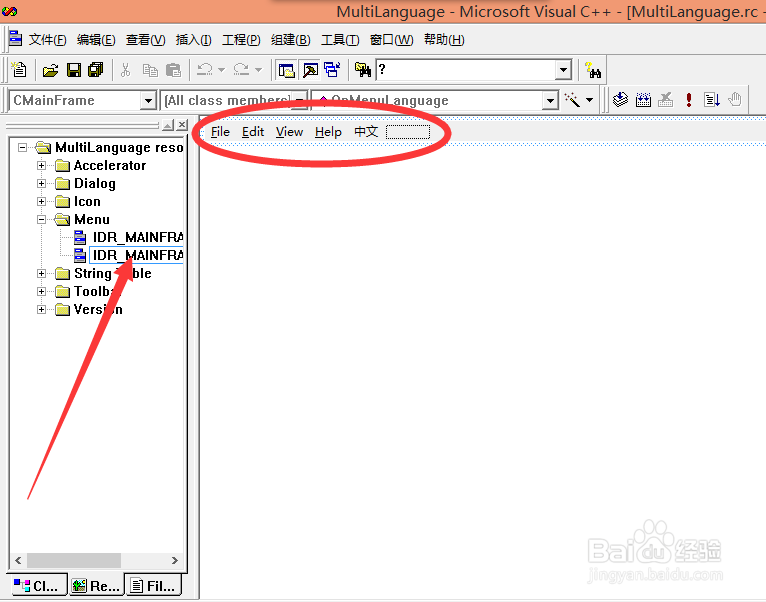Click the Compile icon
766x602 pixels.
(x=620, y=100)
